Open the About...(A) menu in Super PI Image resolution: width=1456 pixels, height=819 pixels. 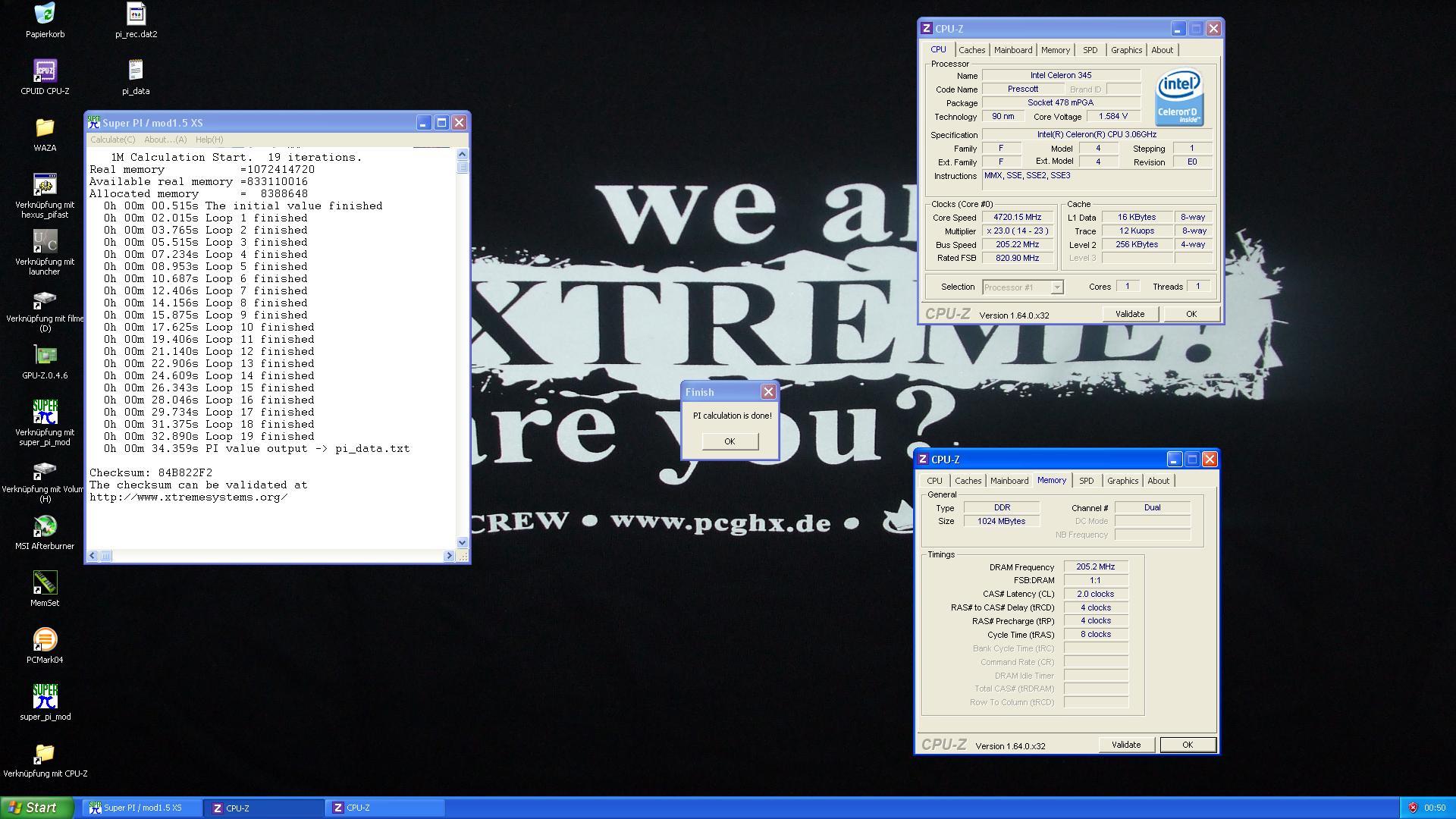165,140
